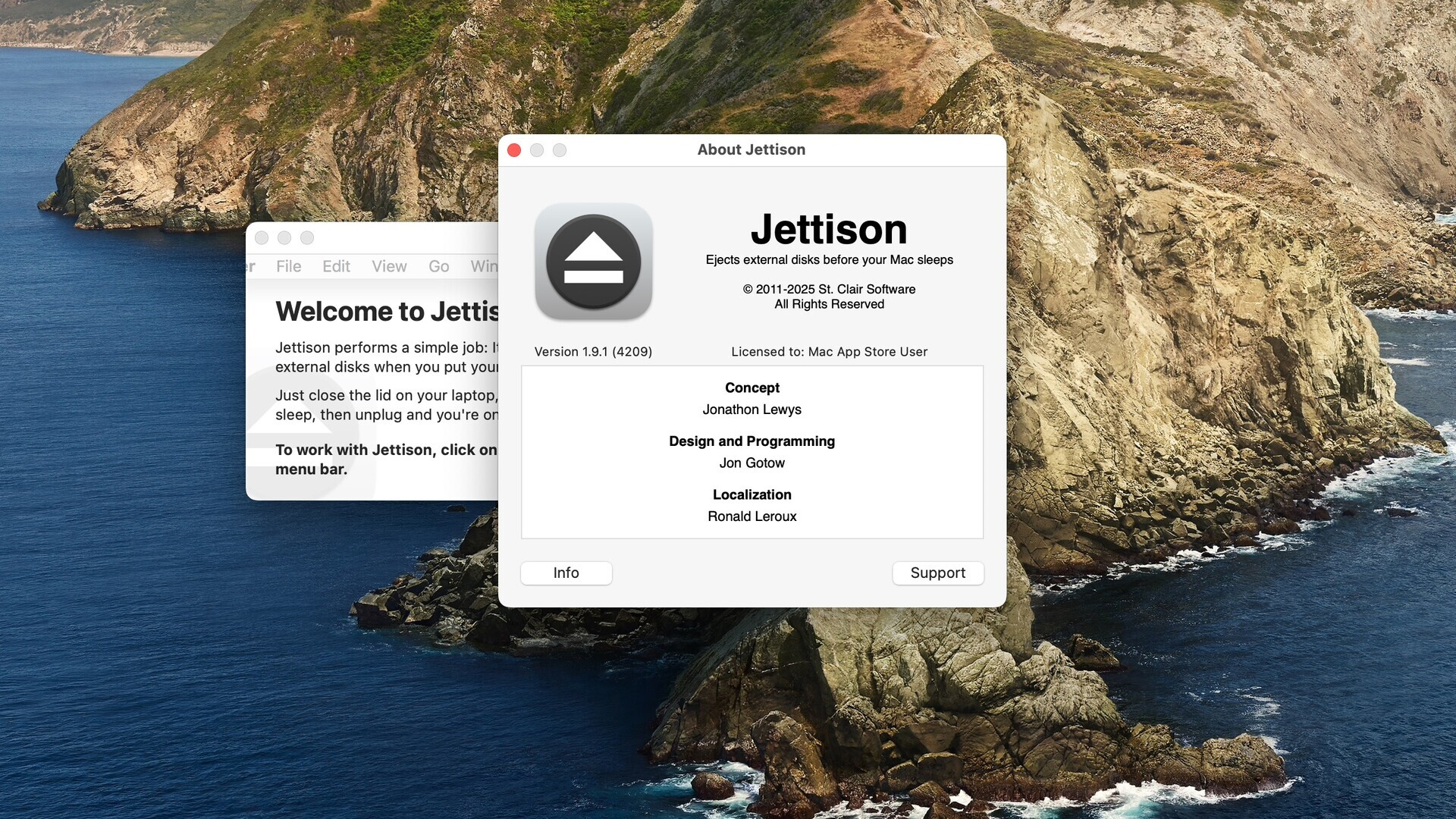Viewport: 1456px width, 819px height.
Task: Click the red close button on About Jettison
Action: coord(514,150)
